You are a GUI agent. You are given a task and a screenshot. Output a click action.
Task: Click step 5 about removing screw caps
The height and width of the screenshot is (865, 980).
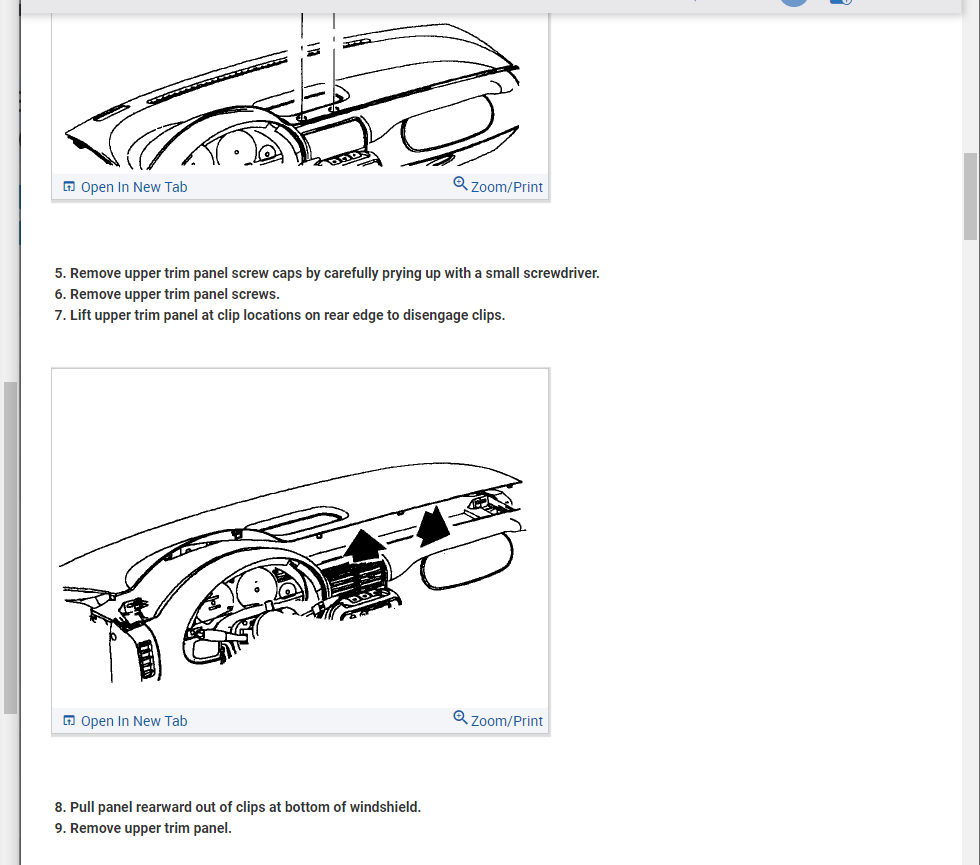pyautogui.click(x=327, y=273)
